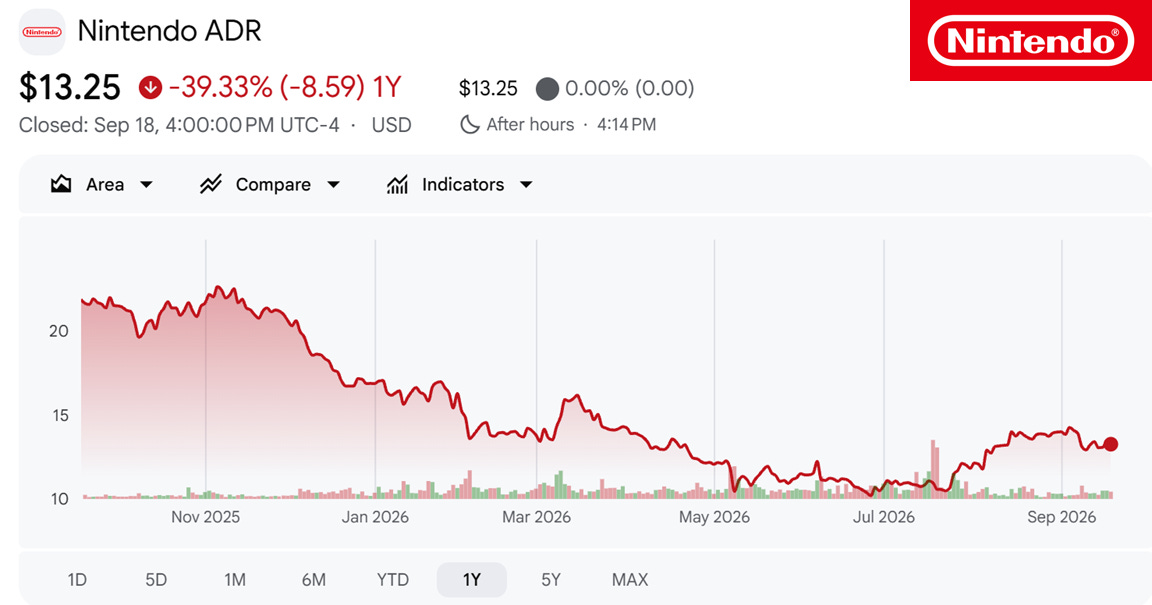
Task: Select the 1M time range
Action: click(235, 579)
